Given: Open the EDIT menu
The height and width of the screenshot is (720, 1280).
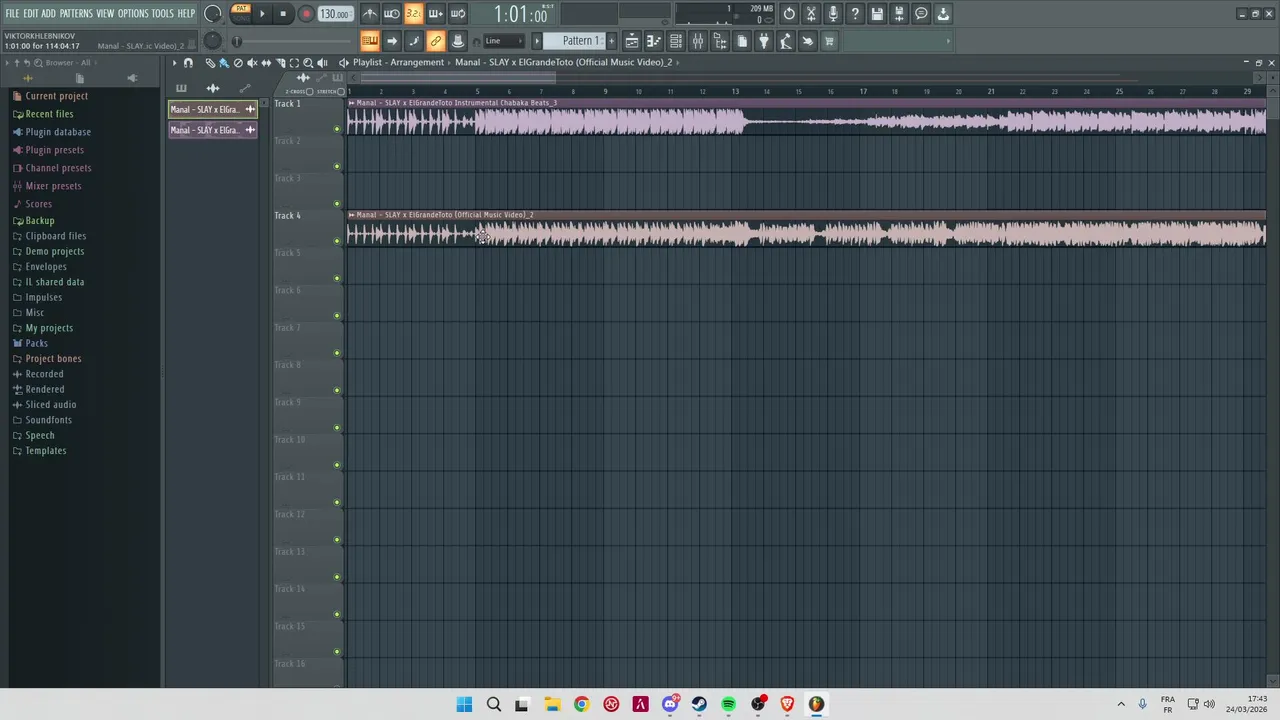Looking at the screenshot, I should click(x=30, y=13).
